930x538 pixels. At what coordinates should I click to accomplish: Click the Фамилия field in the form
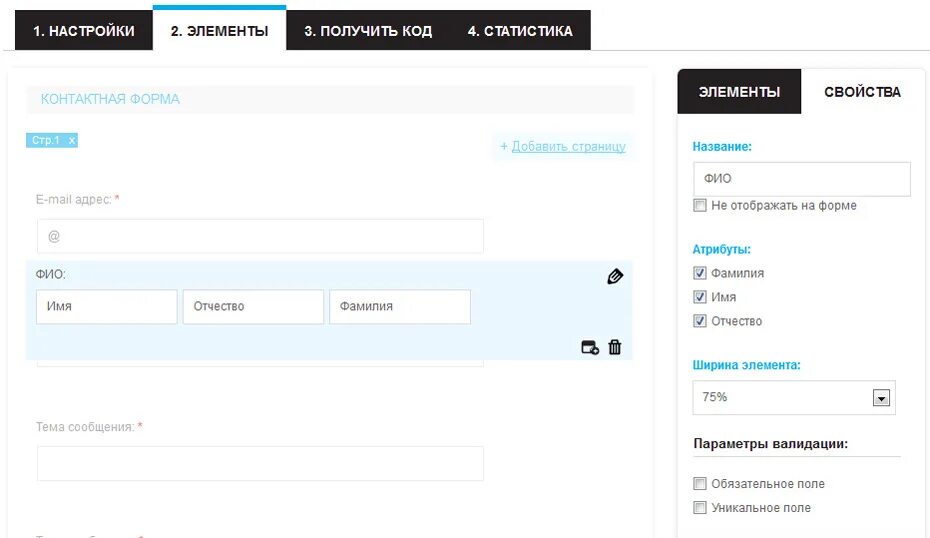[x=400, y=307]
